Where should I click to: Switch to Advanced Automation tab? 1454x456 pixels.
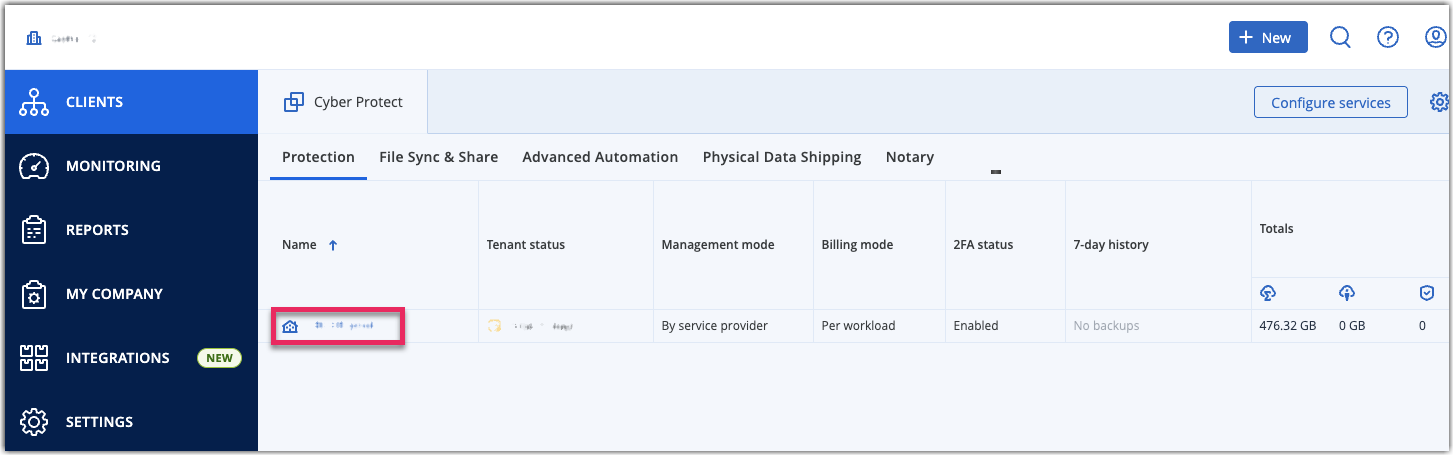click(600, 157)
